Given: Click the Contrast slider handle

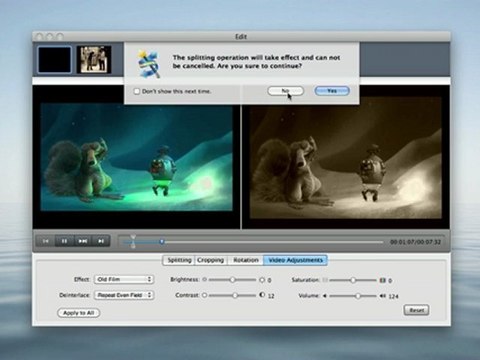Looking at the screenshot, I should tap(235, 295).
